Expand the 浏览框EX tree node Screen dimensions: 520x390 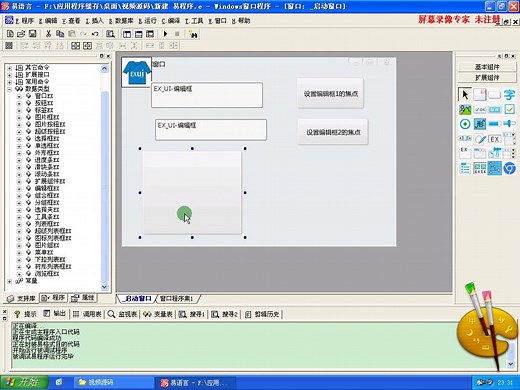[x=19, y=274]
